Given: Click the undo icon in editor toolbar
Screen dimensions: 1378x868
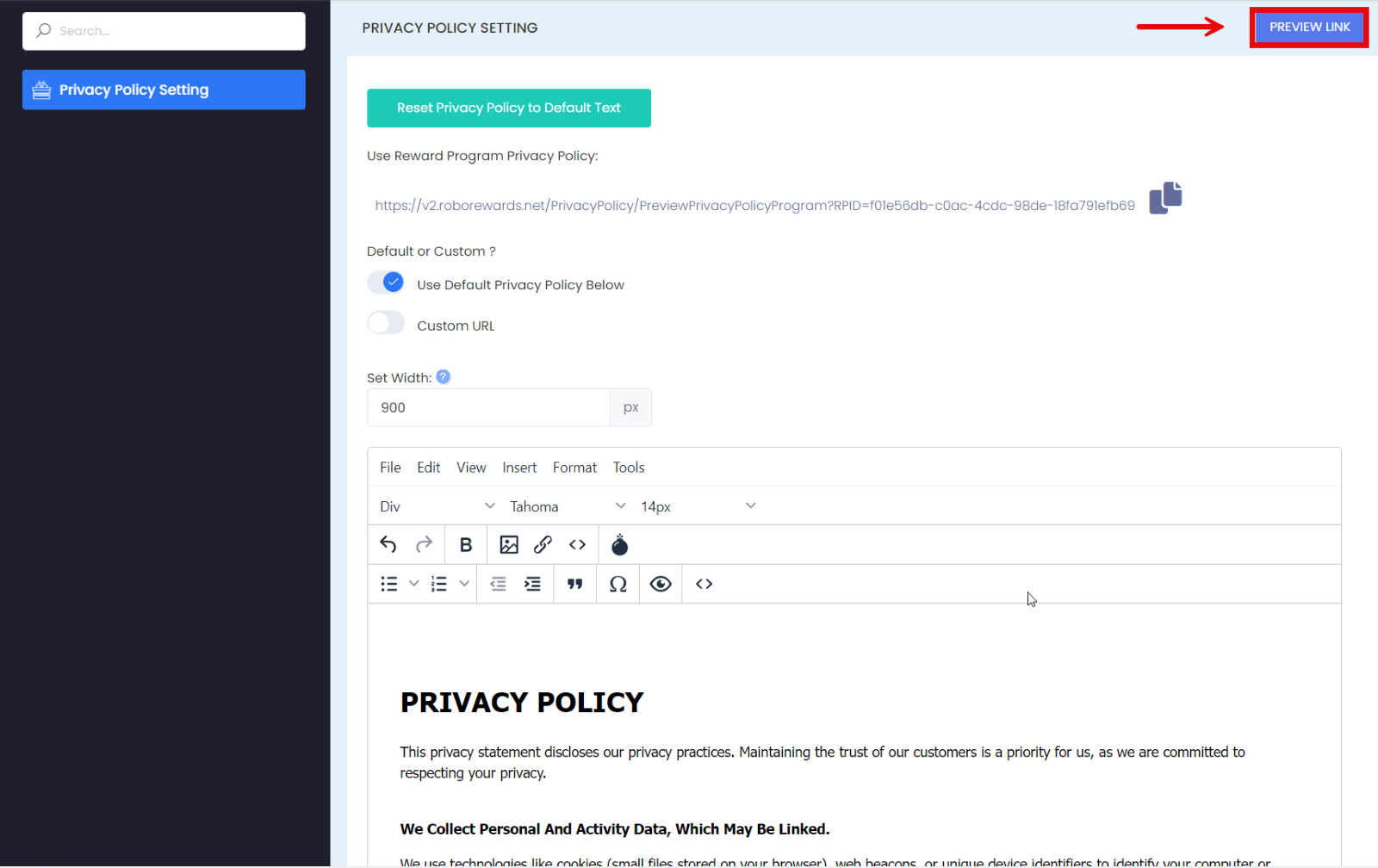Looking at the screenshot, I should 388,545.
